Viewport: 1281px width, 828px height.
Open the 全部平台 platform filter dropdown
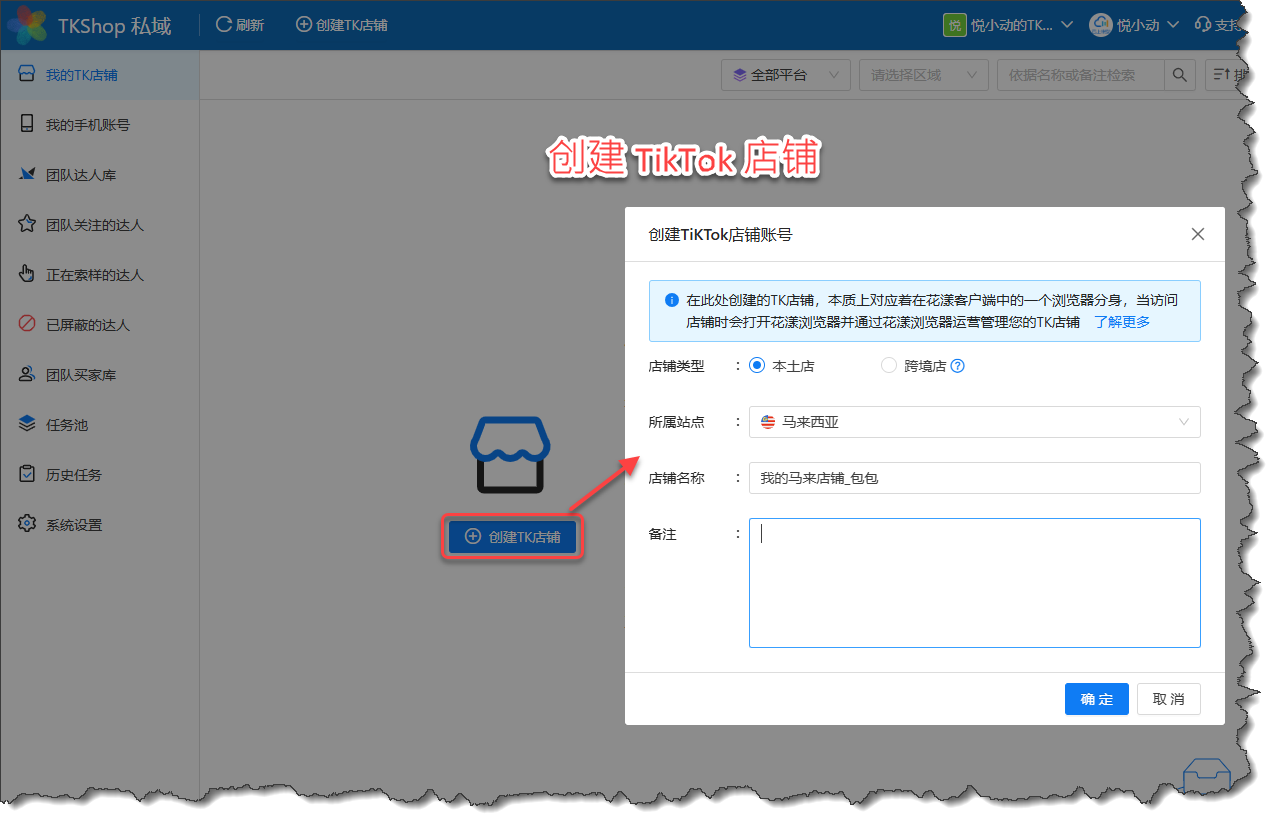point(786,75)
